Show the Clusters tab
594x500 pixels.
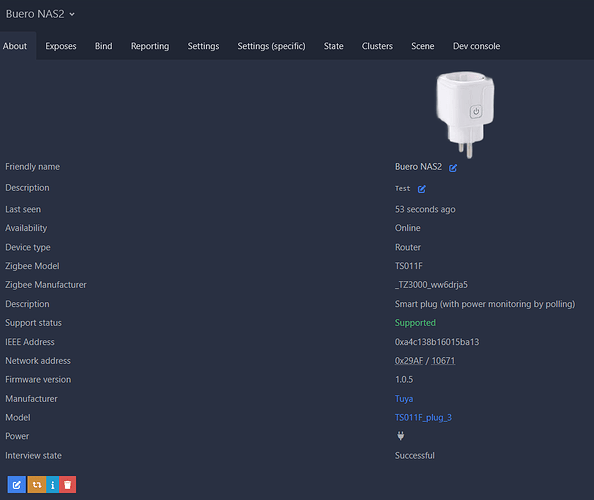[377, 46]
